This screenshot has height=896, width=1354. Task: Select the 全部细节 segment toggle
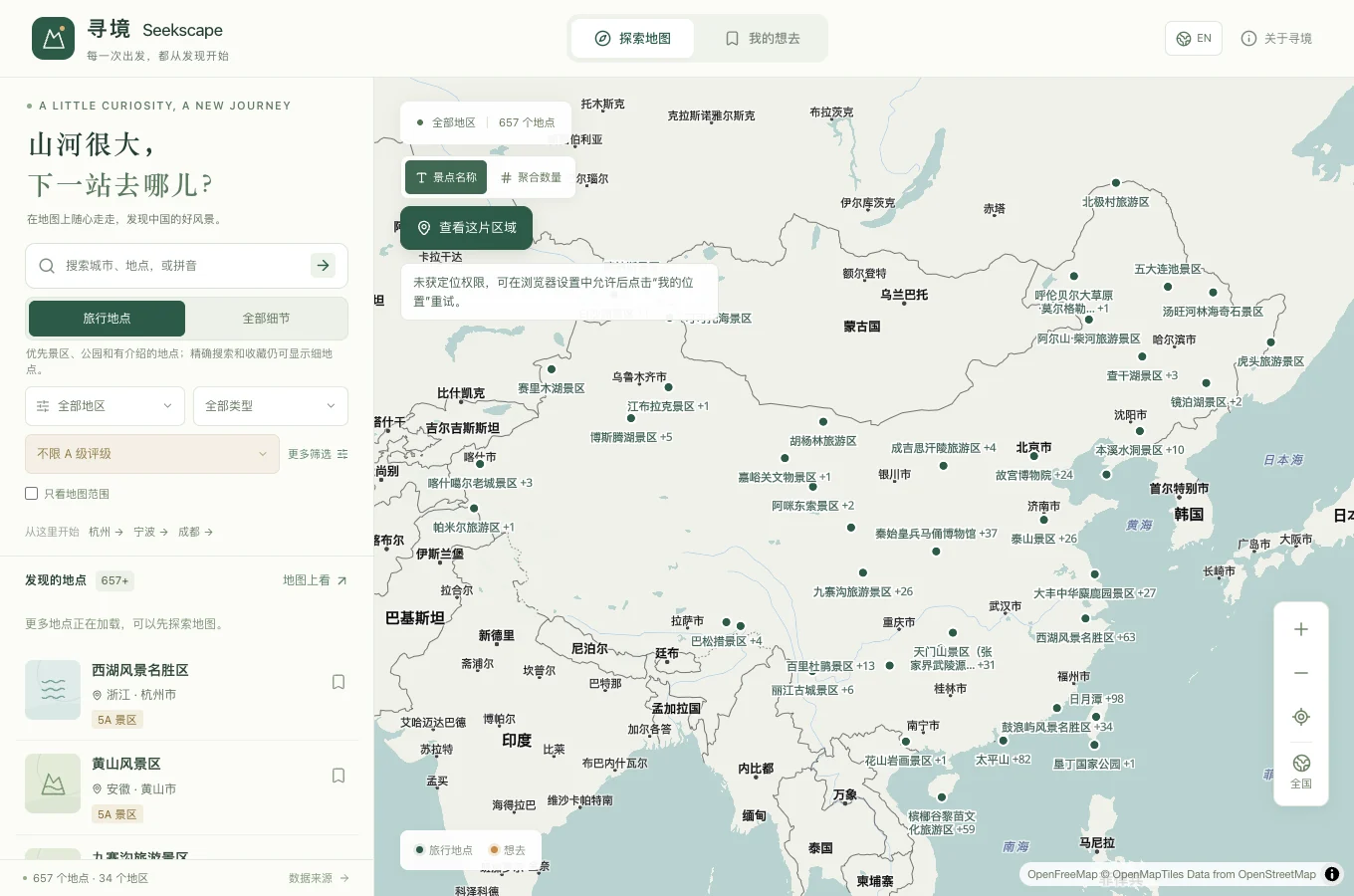click(x=267, y=319)
